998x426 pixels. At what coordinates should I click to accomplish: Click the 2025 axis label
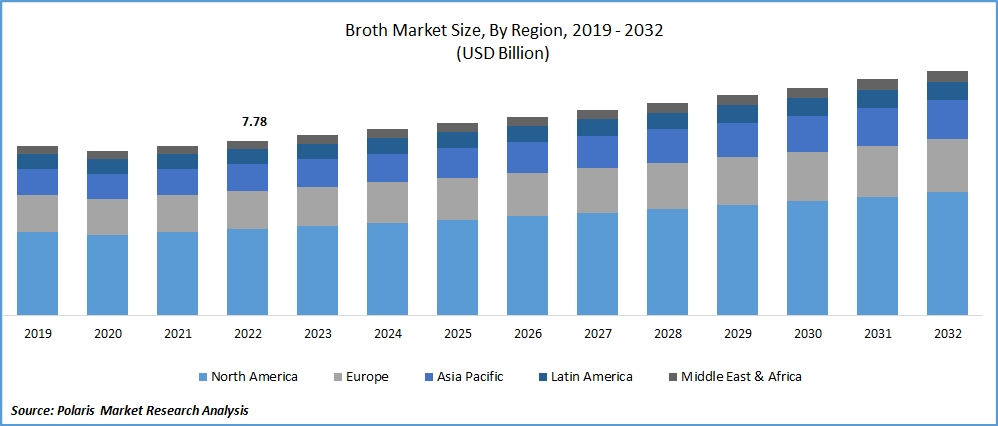click(458, 334)
